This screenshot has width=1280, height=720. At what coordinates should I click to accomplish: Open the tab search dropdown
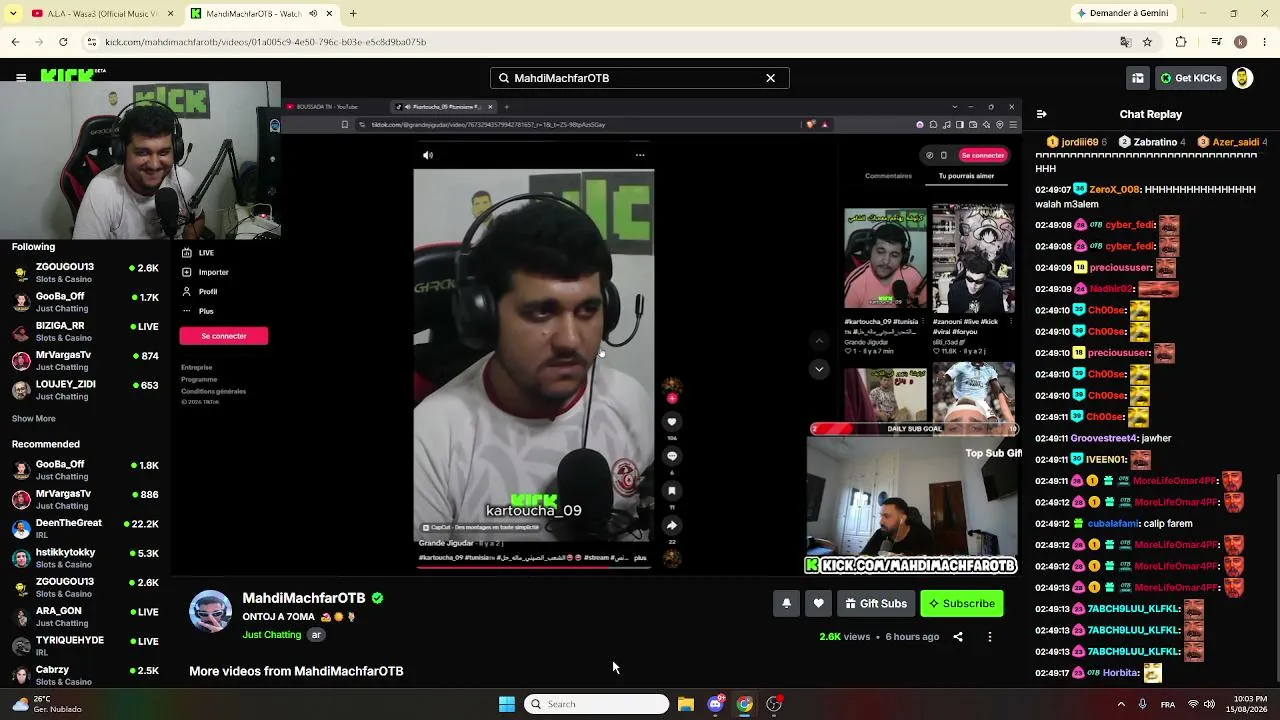pos(12,14)
